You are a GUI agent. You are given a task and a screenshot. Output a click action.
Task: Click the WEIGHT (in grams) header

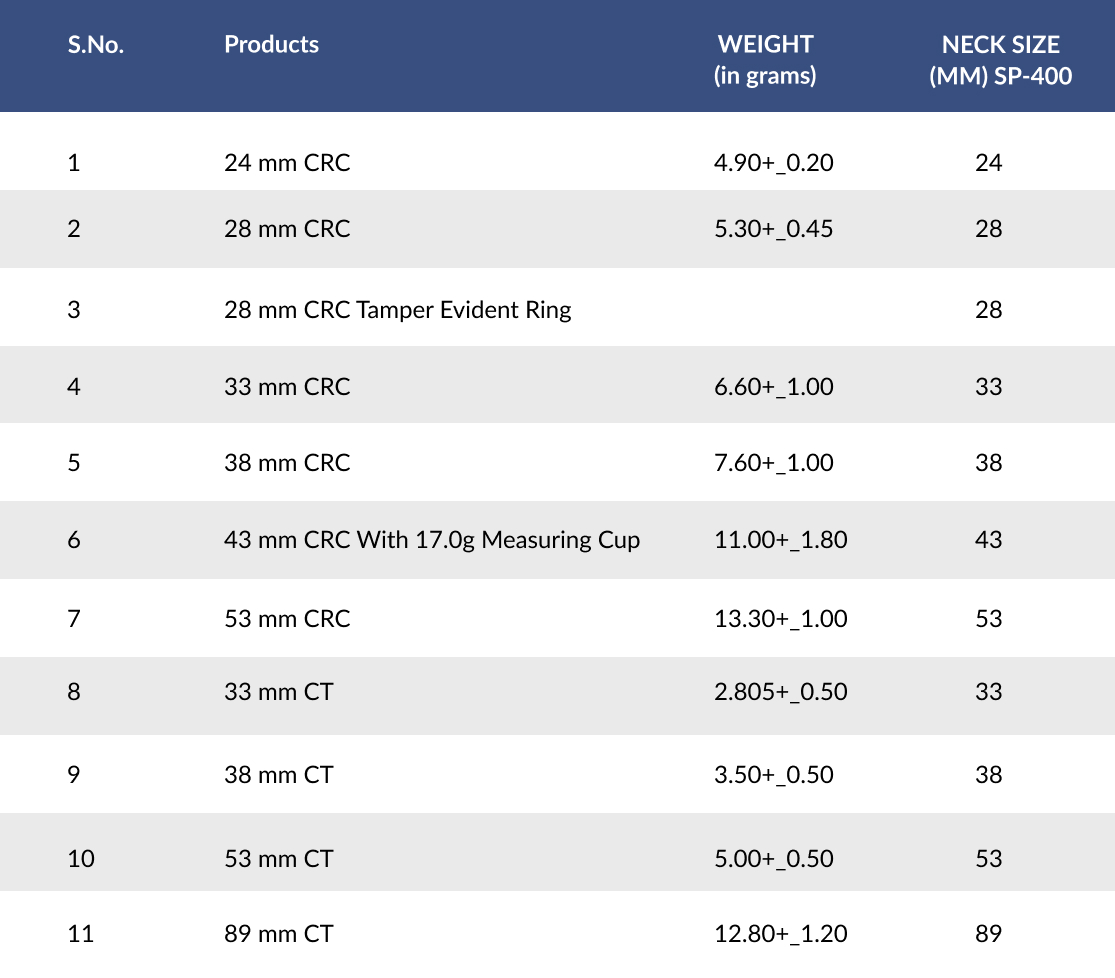click(x=765, y=60)
